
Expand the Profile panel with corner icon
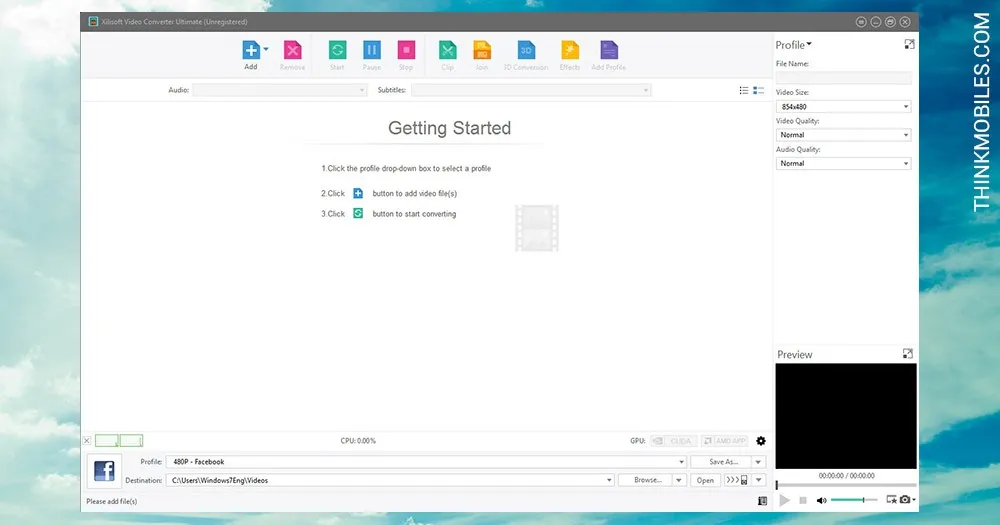909,44
